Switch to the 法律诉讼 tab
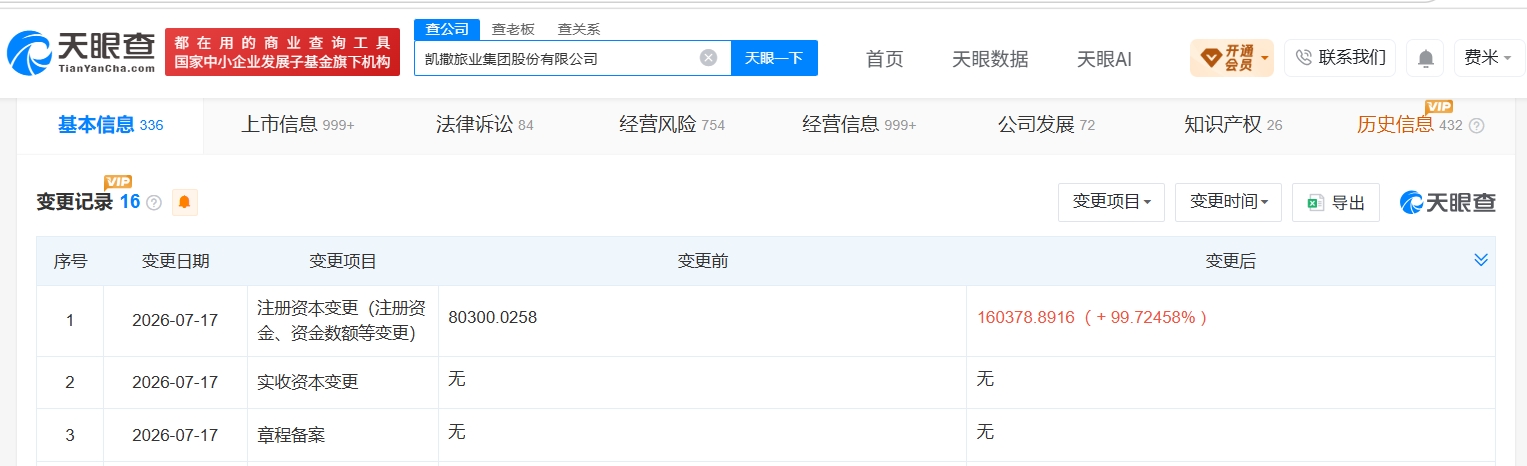Screen dimensions: 1527x466 click(485, 125)
